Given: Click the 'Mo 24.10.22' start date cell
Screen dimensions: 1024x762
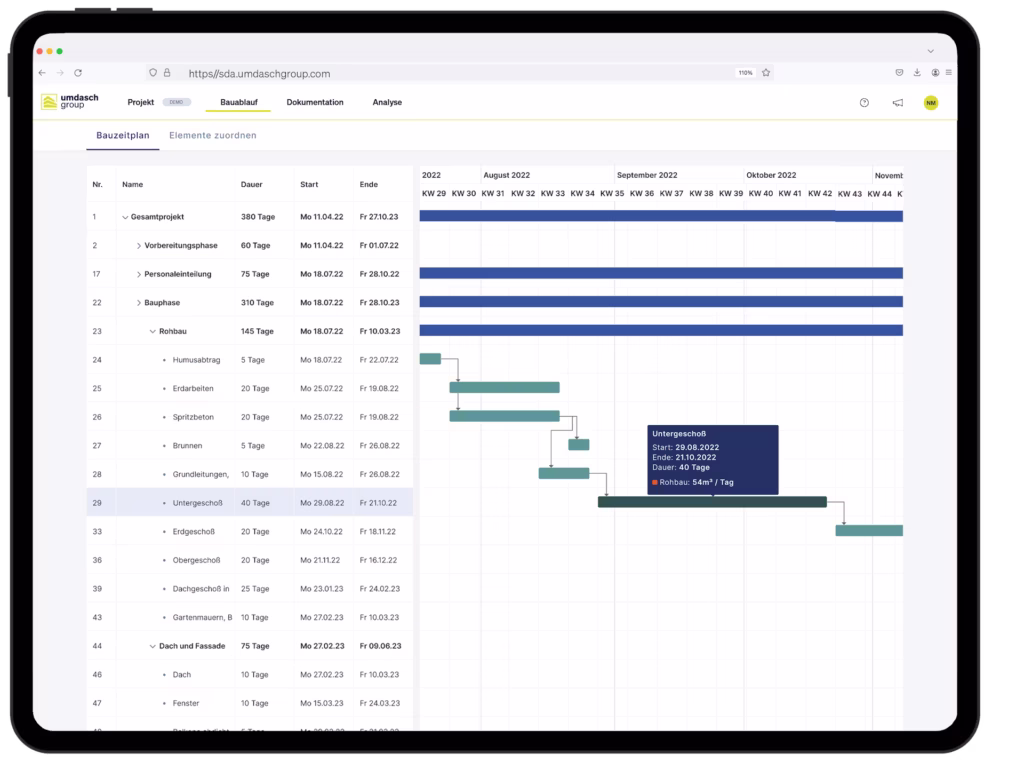Looking at the screenshot, I should tap(321, 532).
